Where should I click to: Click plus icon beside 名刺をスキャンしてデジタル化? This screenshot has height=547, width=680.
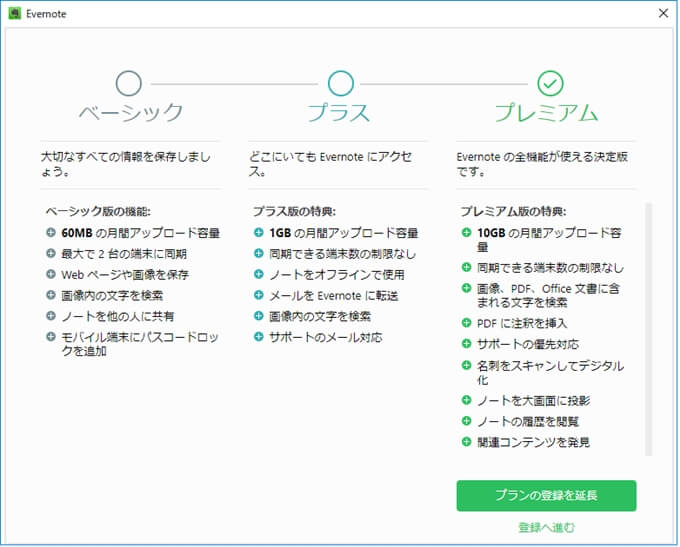[466, 365]
